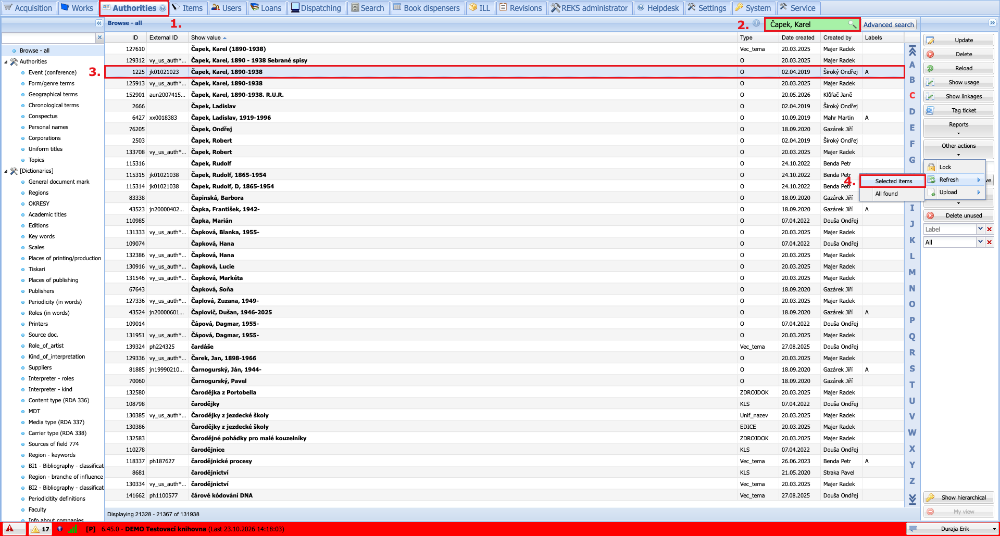Jump to letter M in alphabet index
The height and width of the screenshot is (536, 1000).
tap(912, 272)
